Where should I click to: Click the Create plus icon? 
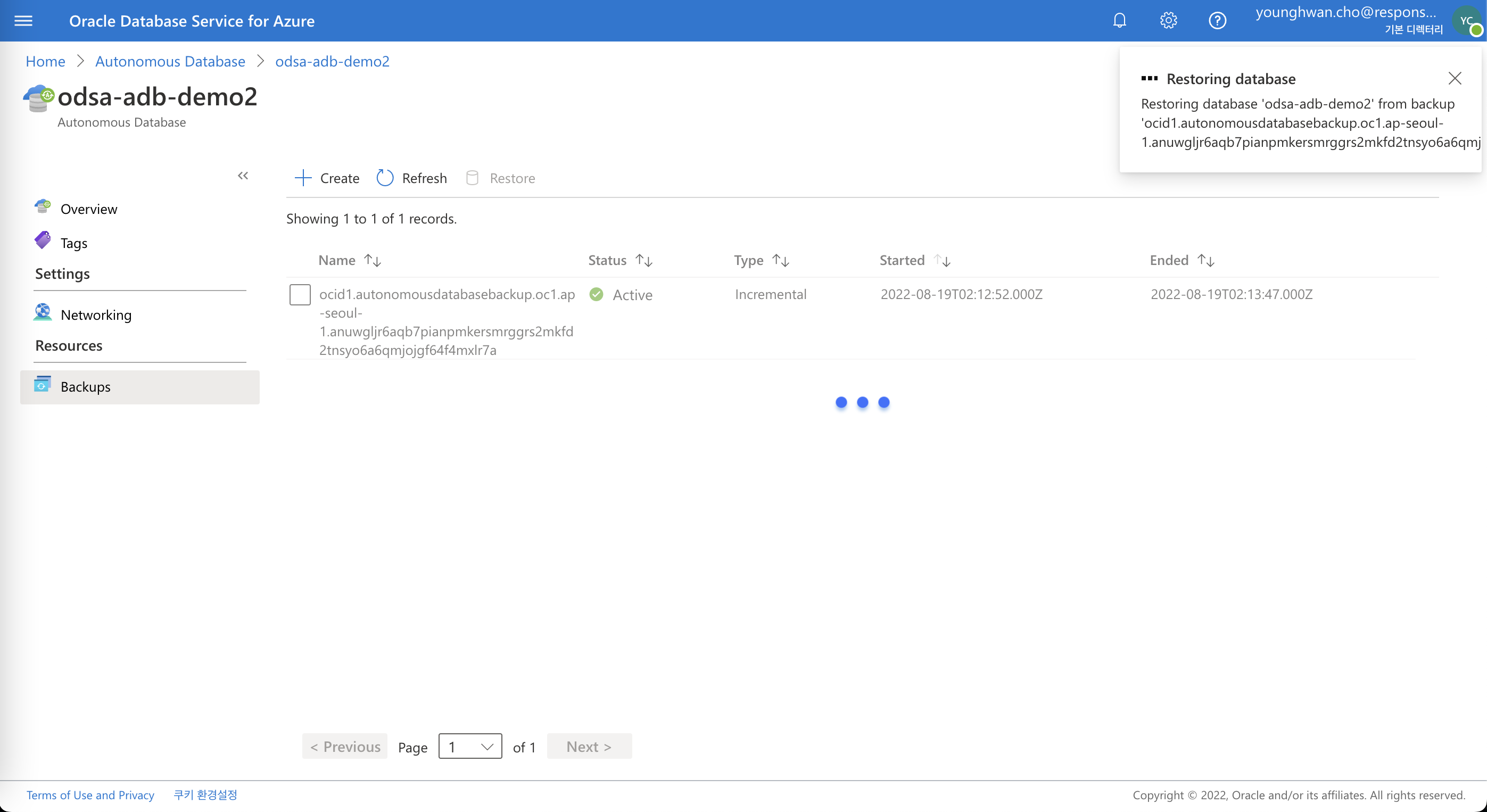click(x=303, y=178)
